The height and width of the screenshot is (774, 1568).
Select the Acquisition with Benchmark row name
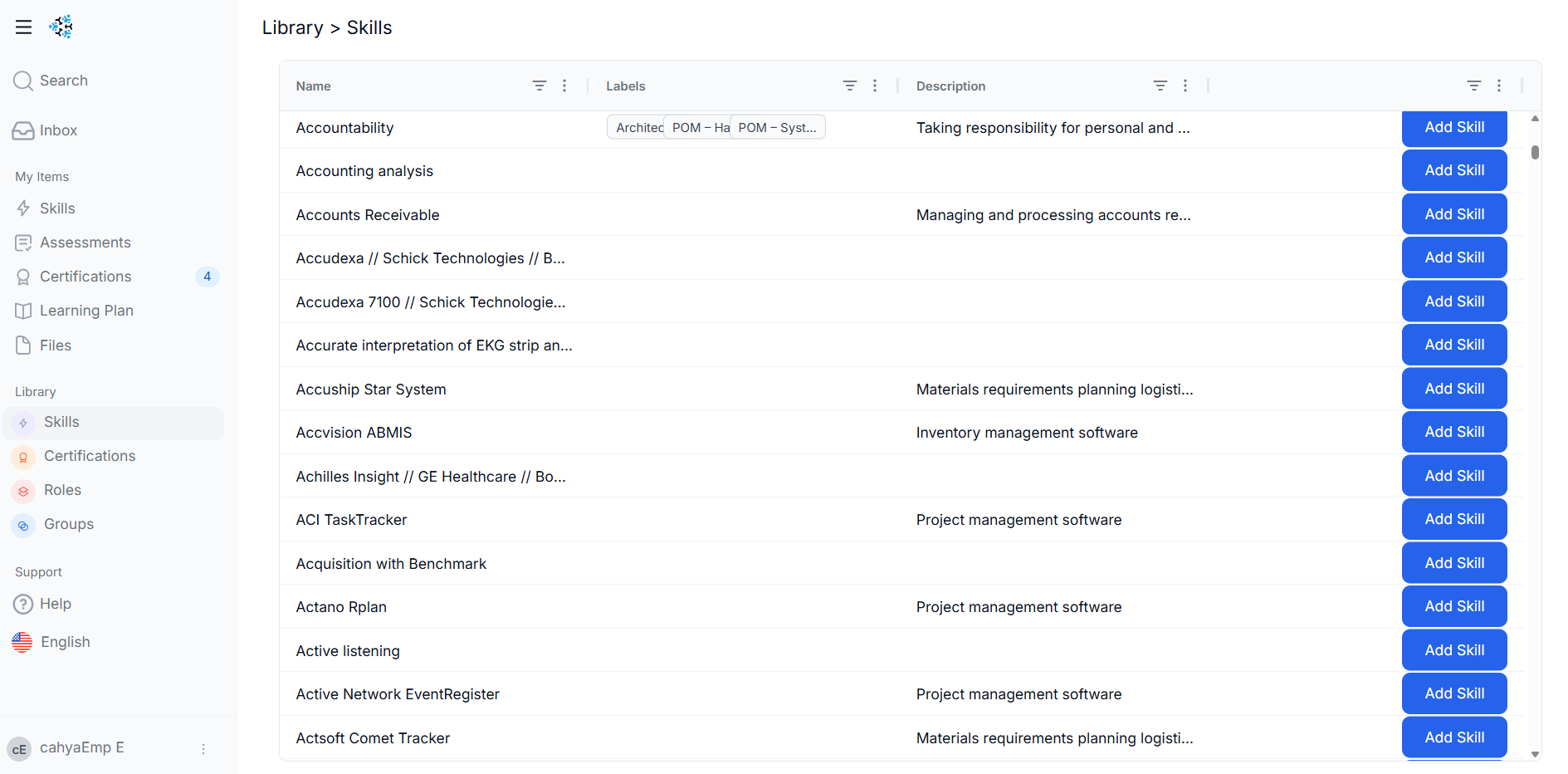tap(391, 564)
